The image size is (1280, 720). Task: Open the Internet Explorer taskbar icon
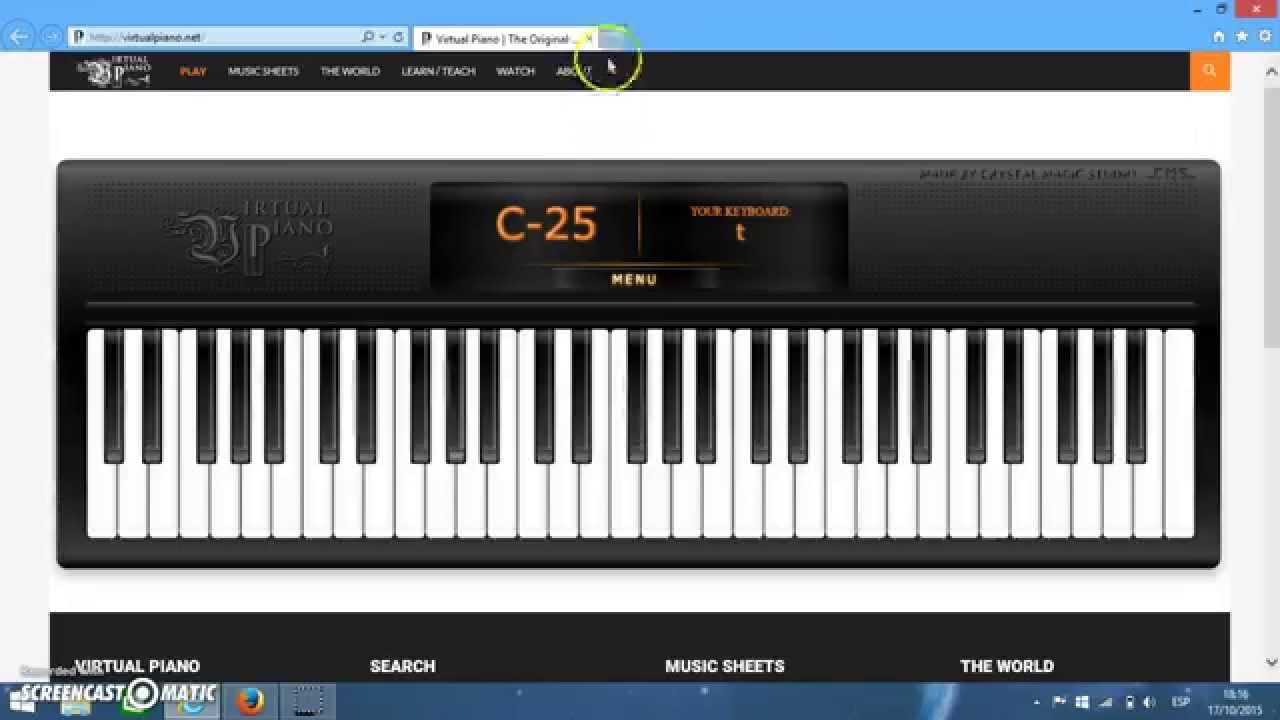tap(193, 701)
